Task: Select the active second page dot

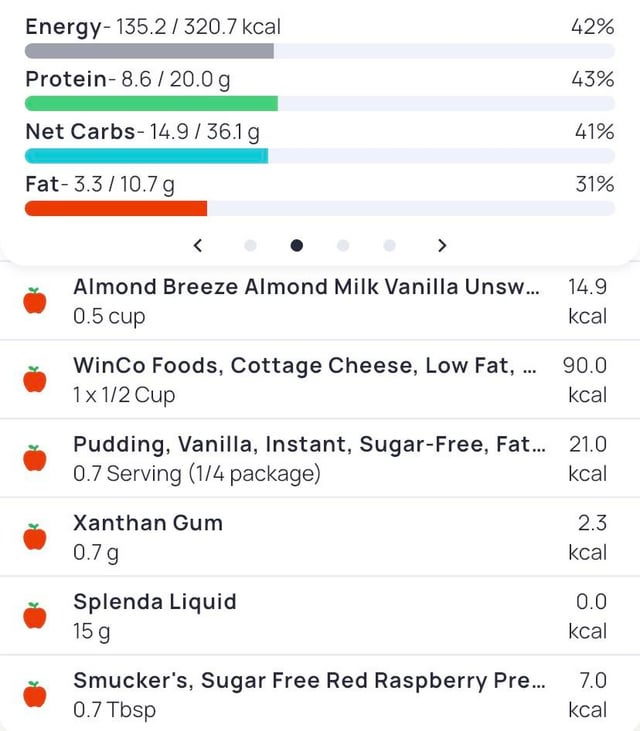Action: [297, 245]
